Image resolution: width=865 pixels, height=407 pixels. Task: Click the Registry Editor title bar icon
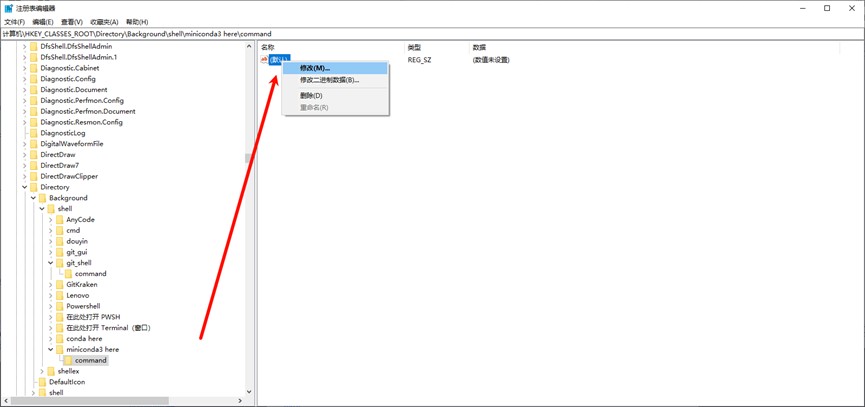(8, 8)
